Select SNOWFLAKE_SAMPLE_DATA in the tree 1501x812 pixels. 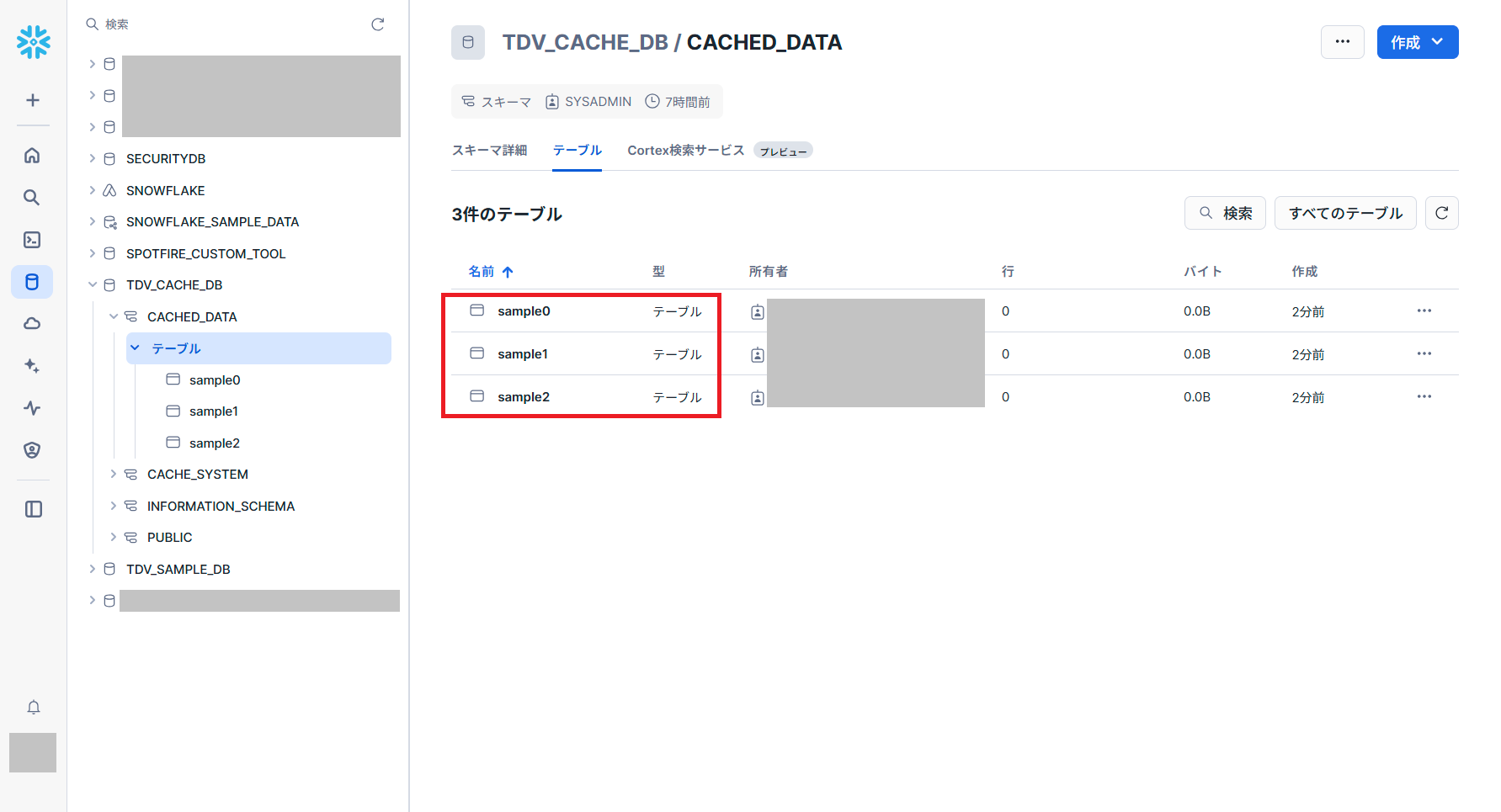(x=213, y=222)
